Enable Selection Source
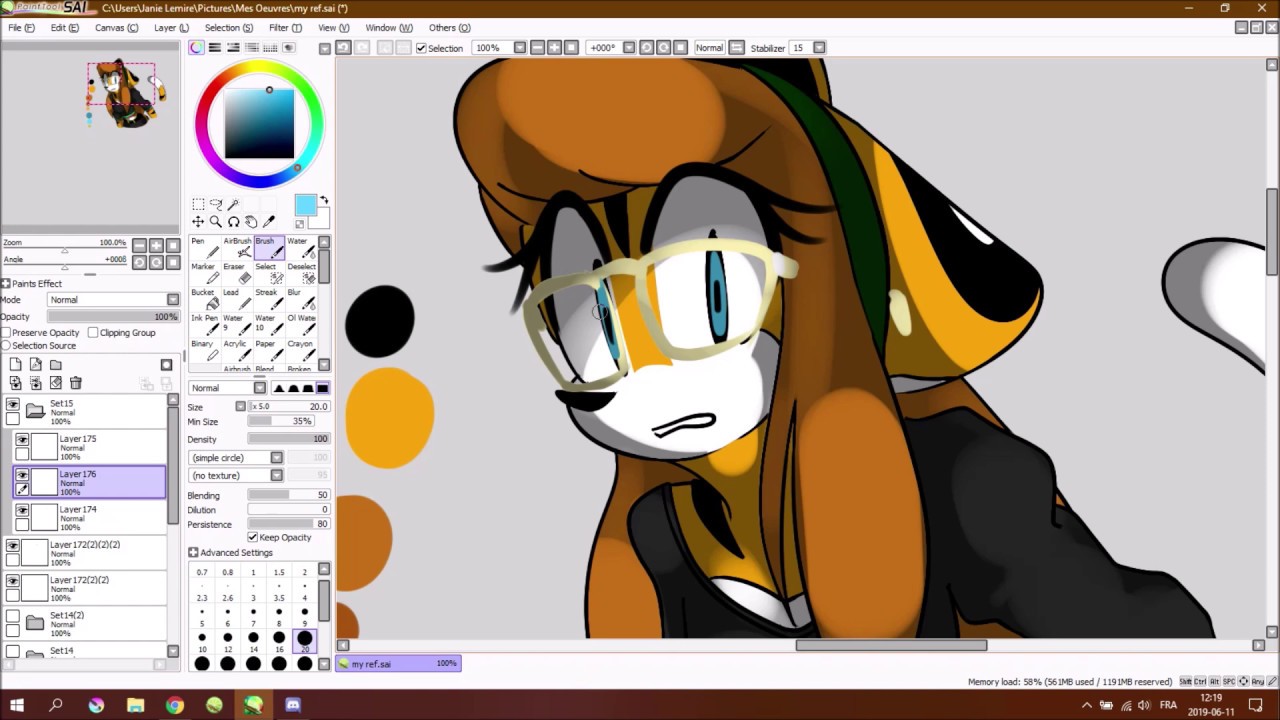 [x=6, y=346]
